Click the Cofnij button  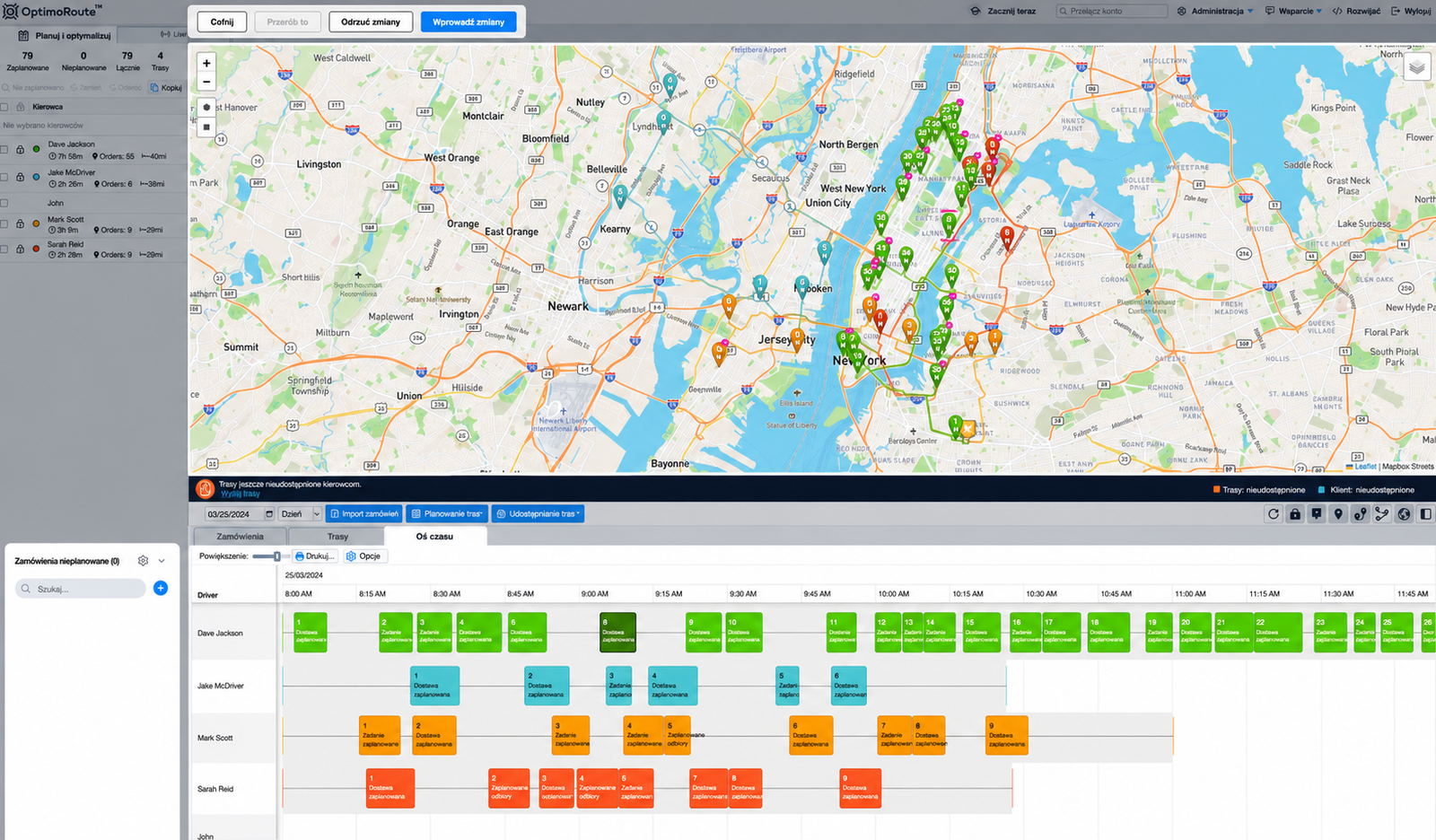click(x=222, y=22)
